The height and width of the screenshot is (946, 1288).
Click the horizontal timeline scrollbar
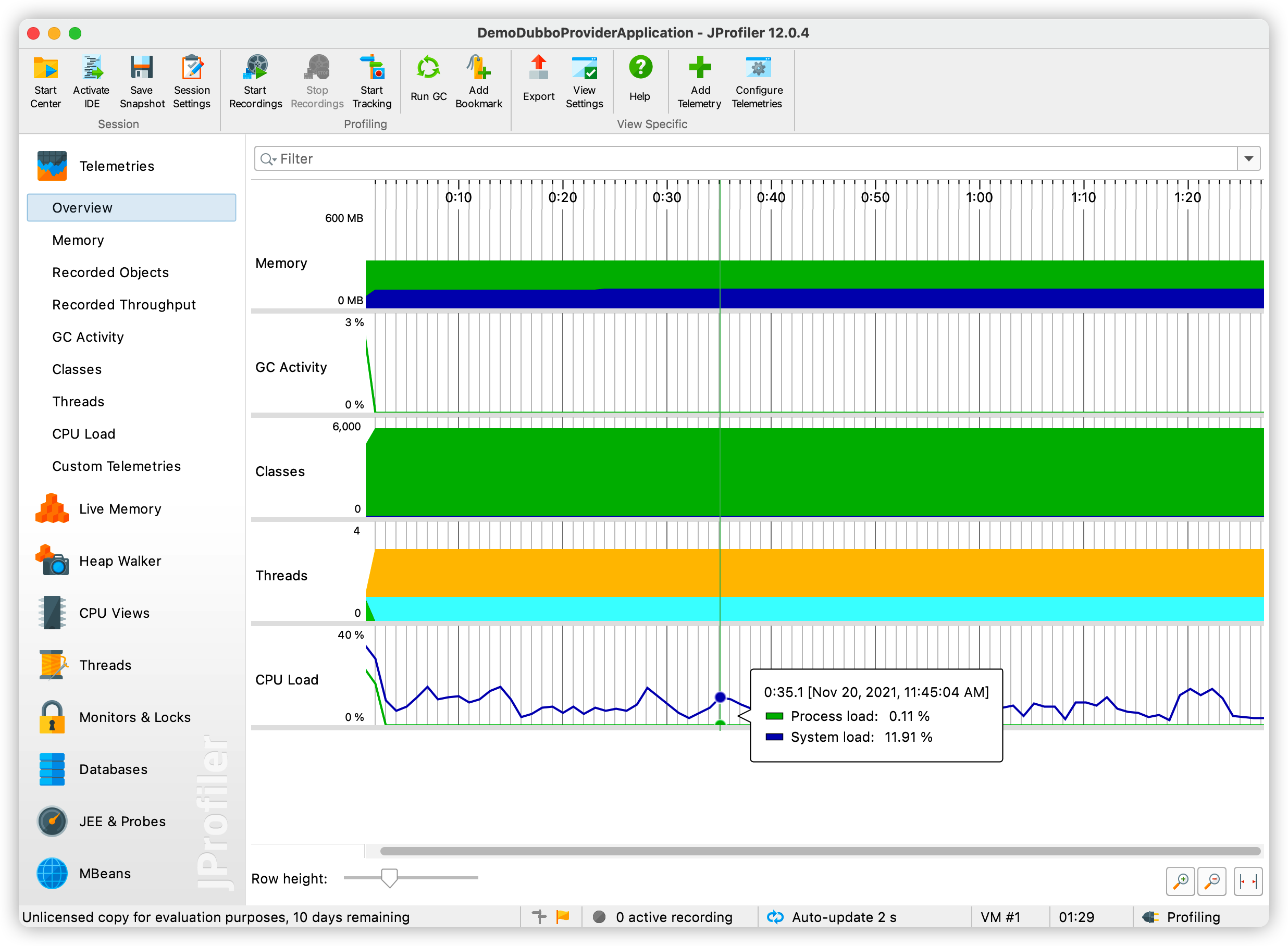[820, 851]
